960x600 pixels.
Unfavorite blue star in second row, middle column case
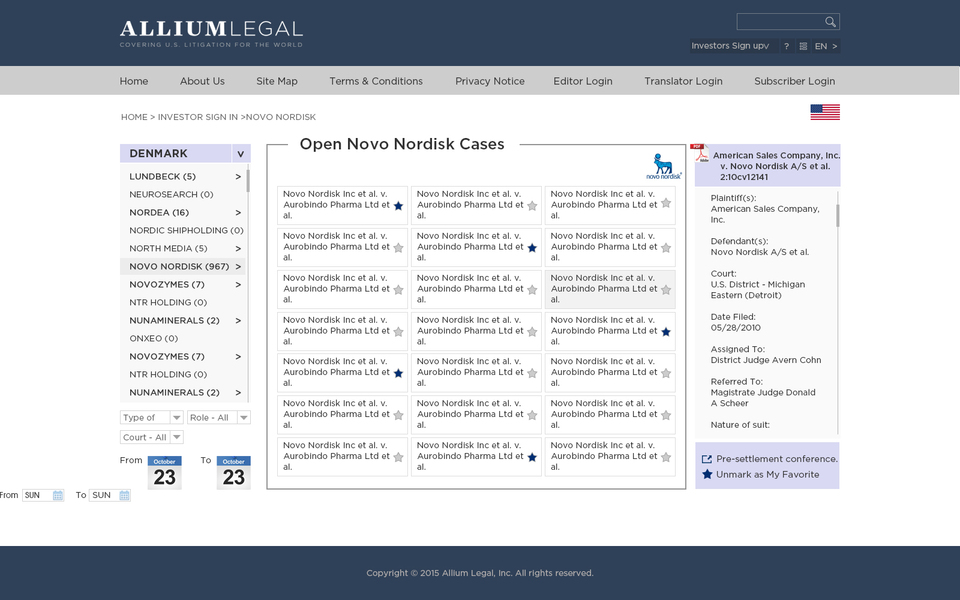click(x=532, y=248)
